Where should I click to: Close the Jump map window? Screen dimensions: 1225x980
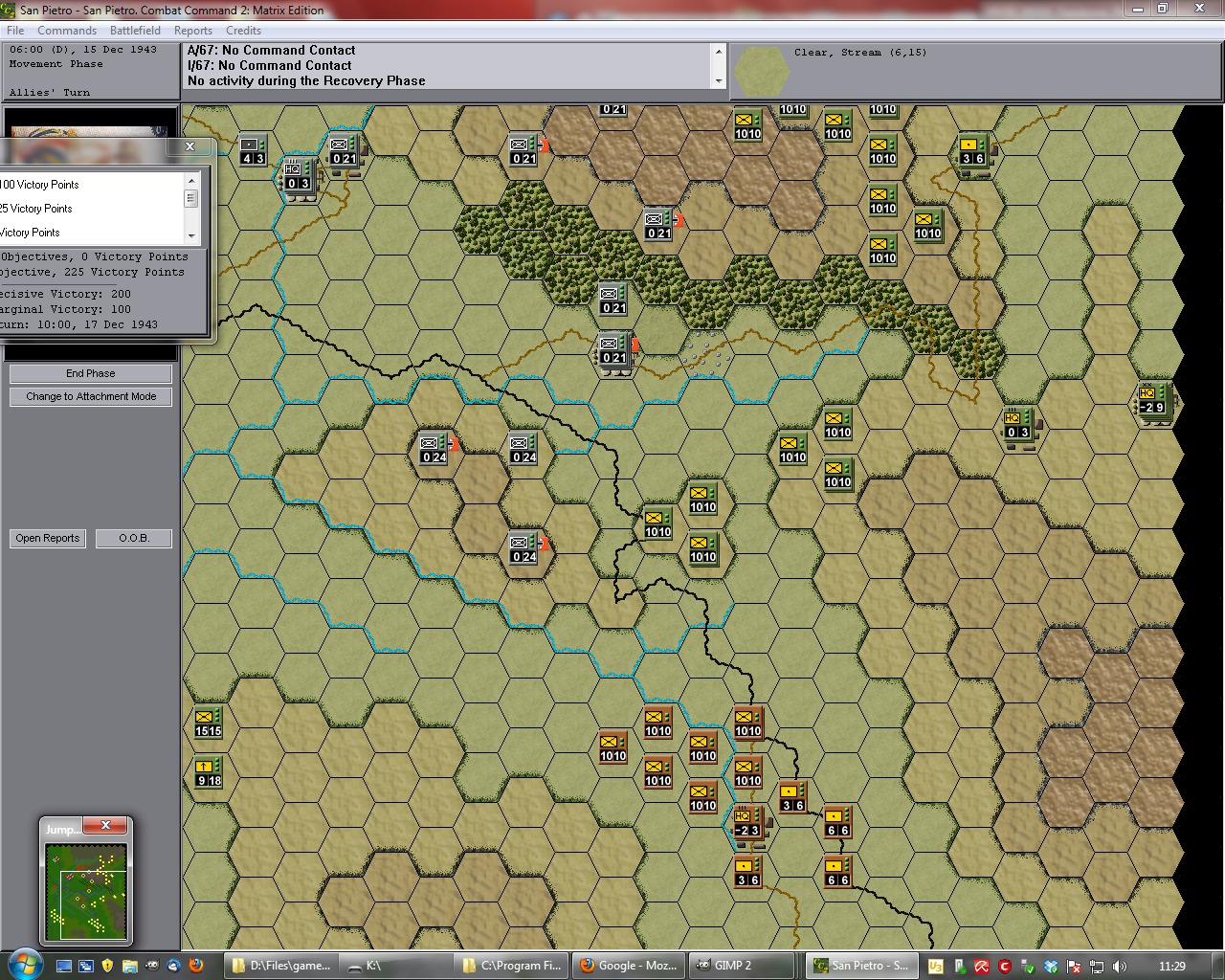click(x=105, y=825)
